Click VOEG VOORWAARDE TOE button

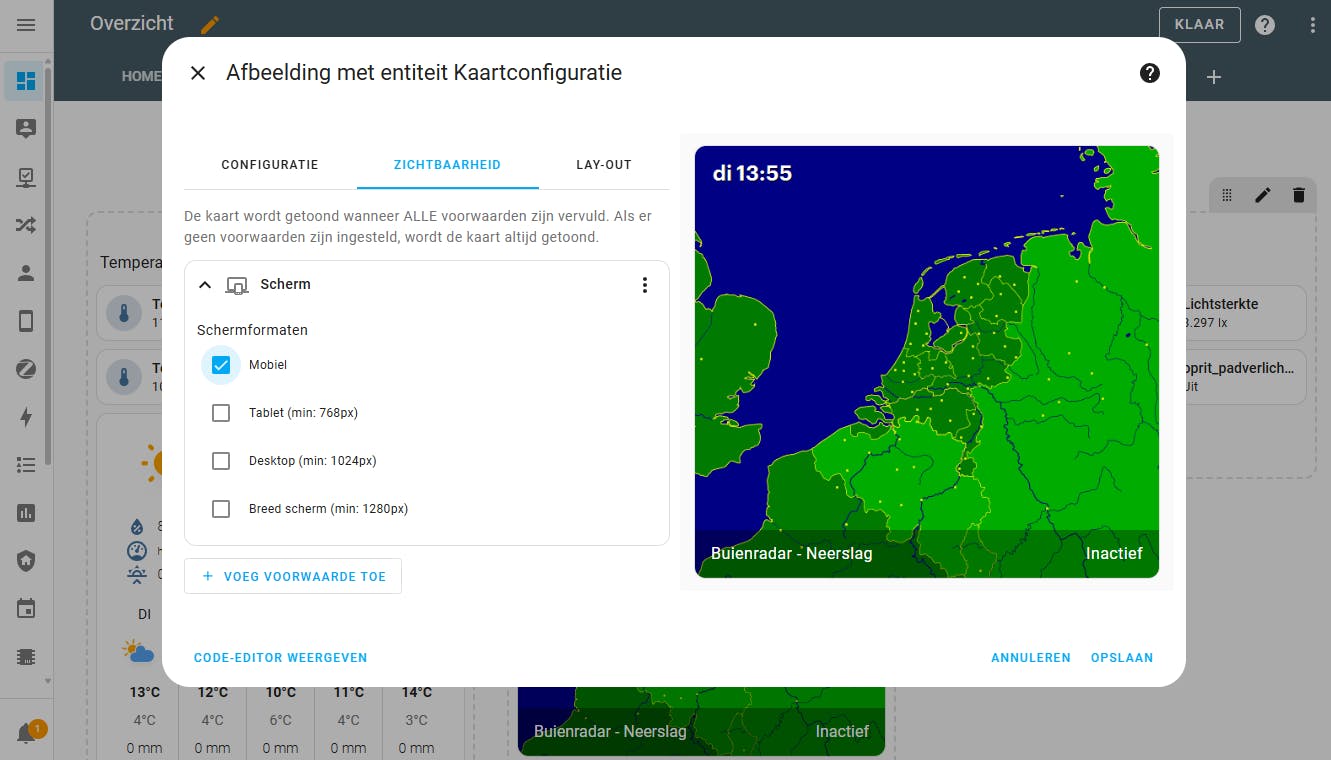pos(293,576)
